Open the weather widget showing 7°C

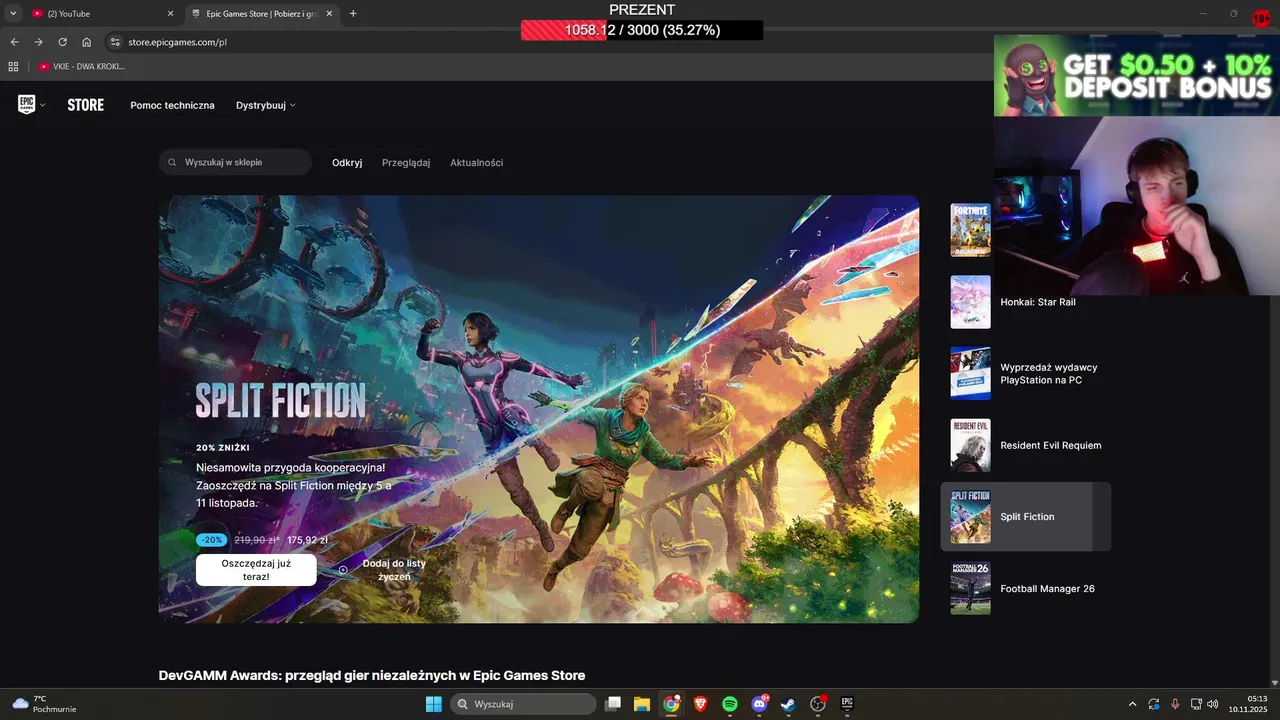click(44, 704)
